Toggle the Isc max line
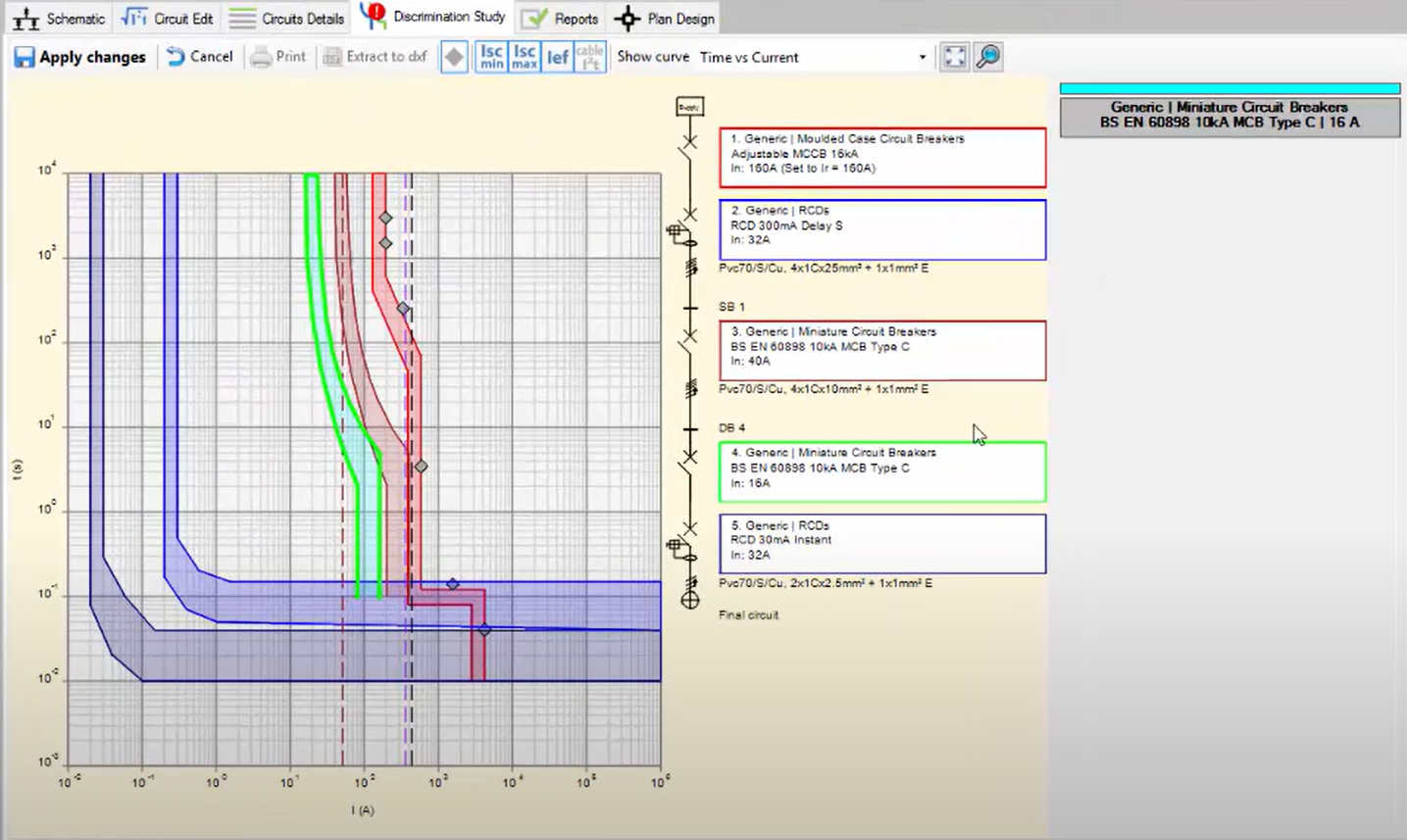1407x840 pixels. [525, 57]
